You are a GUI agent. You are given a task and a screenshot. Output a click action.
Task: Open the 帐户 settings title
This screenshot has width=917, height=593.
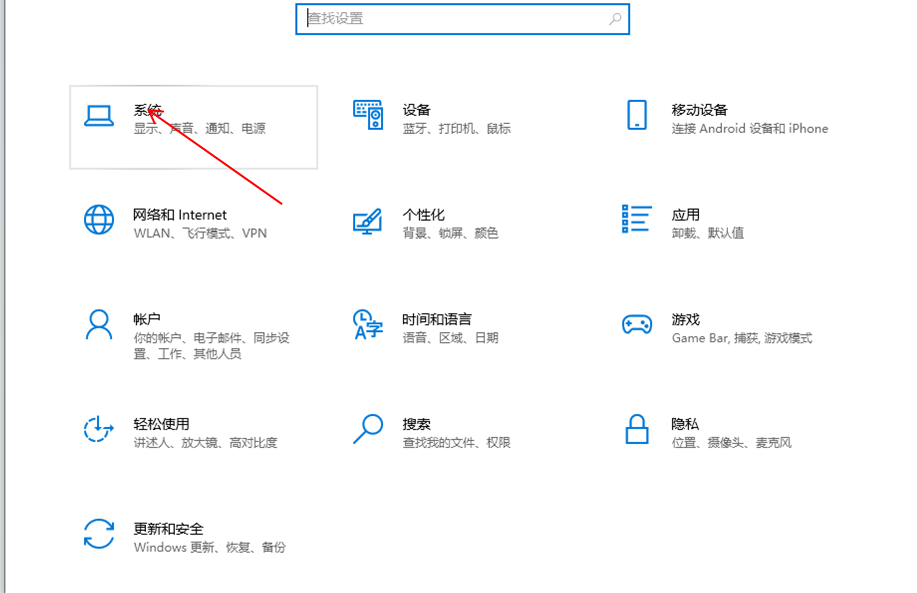tap(147, 319)
